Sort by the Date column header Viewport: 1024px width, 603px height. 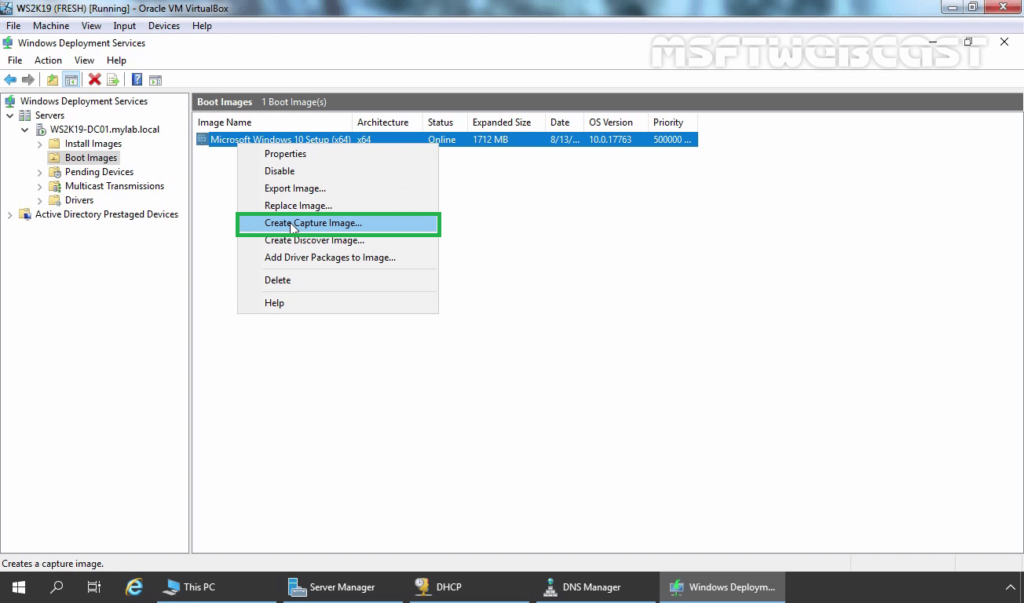(x=564, y=122)
